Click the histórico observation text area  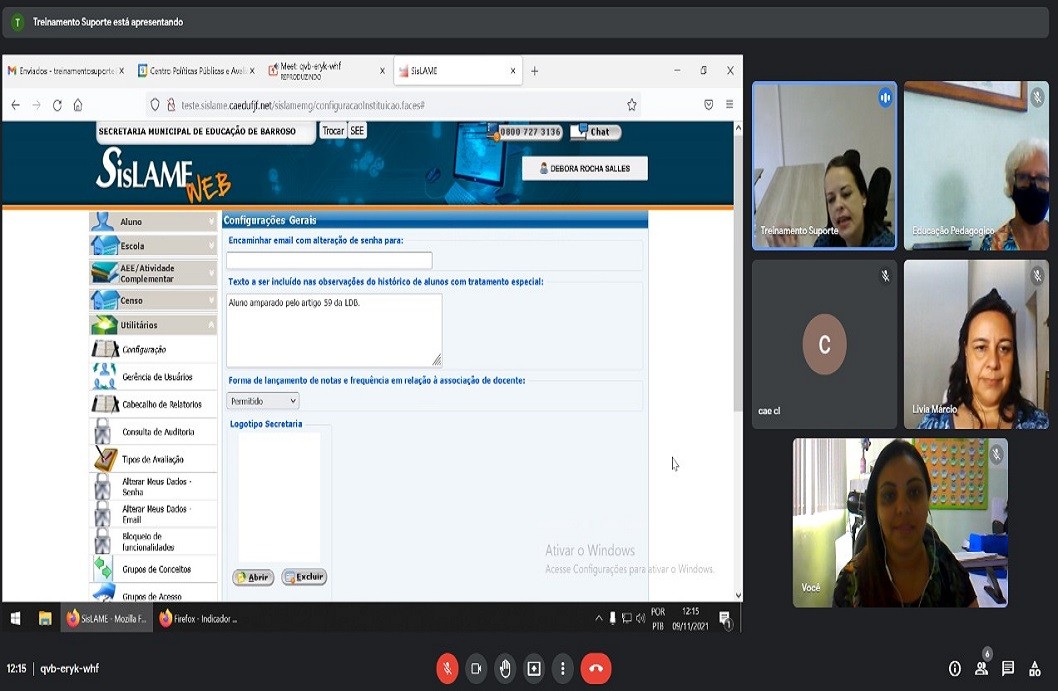coord(334,330)
